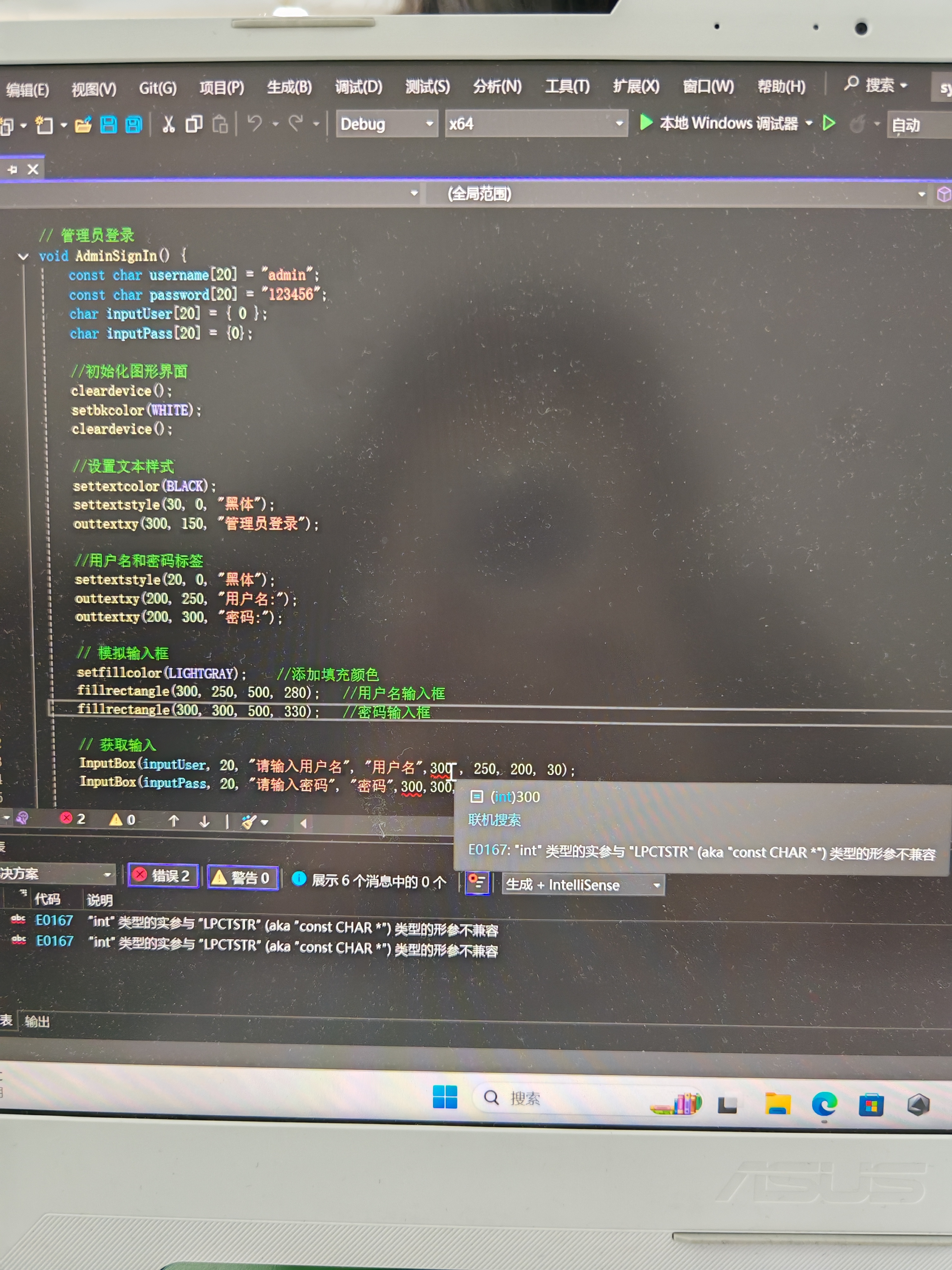Click the 联机搜索 link in tooltip
Screen dimensions: 952x1270
(x=494, y=820)
